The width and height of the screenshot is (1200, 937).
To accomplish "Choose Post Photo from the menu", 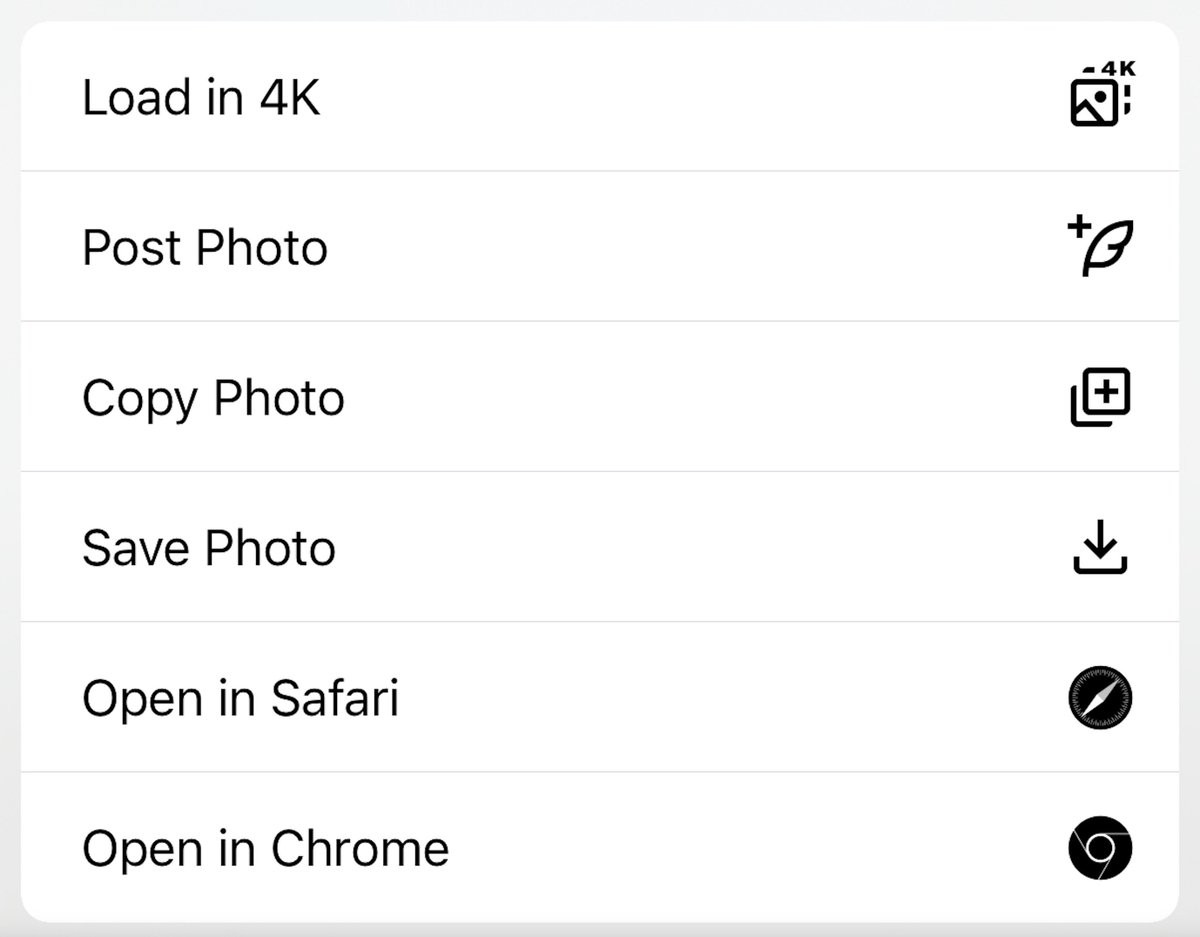I will click(600, 247).
